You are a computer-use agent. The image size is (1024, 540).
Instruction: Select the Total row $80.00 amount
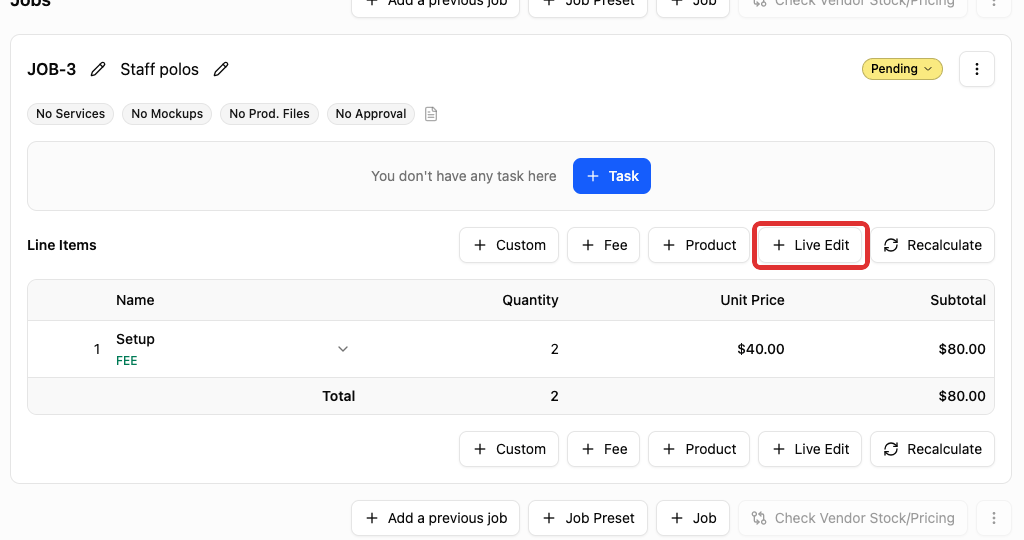961,396
